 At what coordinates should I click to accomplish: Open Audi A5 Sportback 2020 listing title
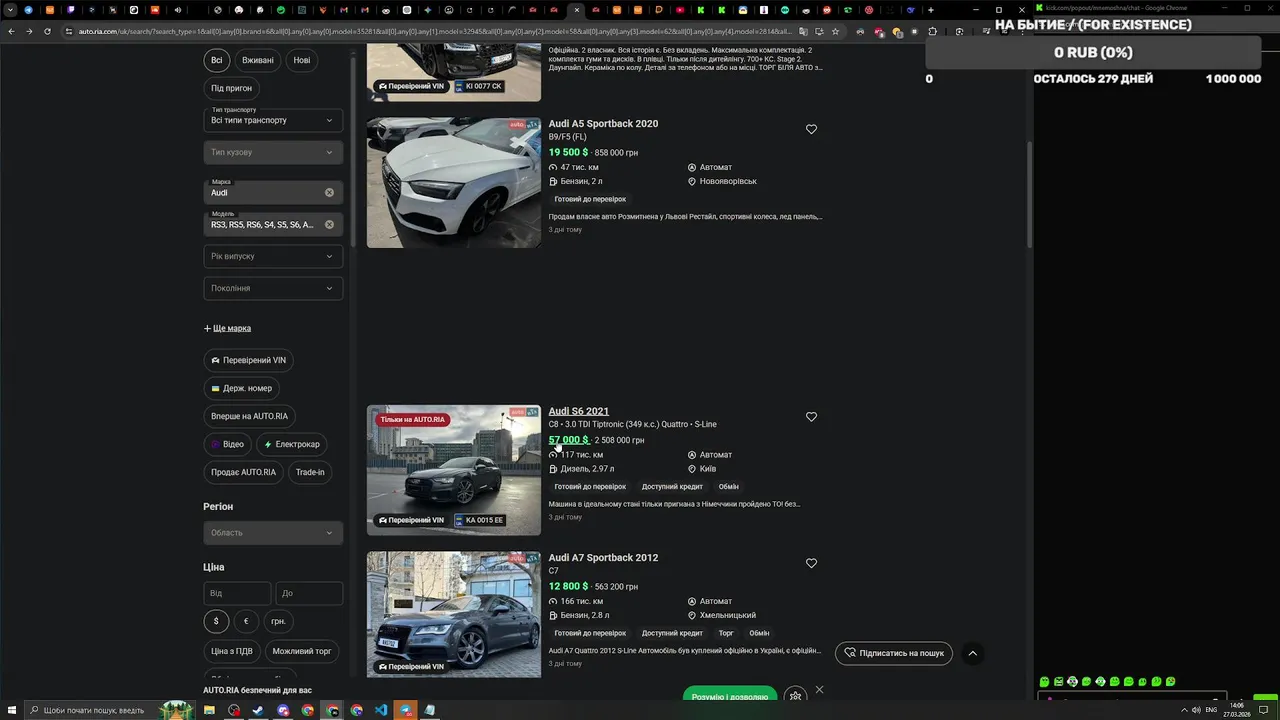click(x=603, y=124)
